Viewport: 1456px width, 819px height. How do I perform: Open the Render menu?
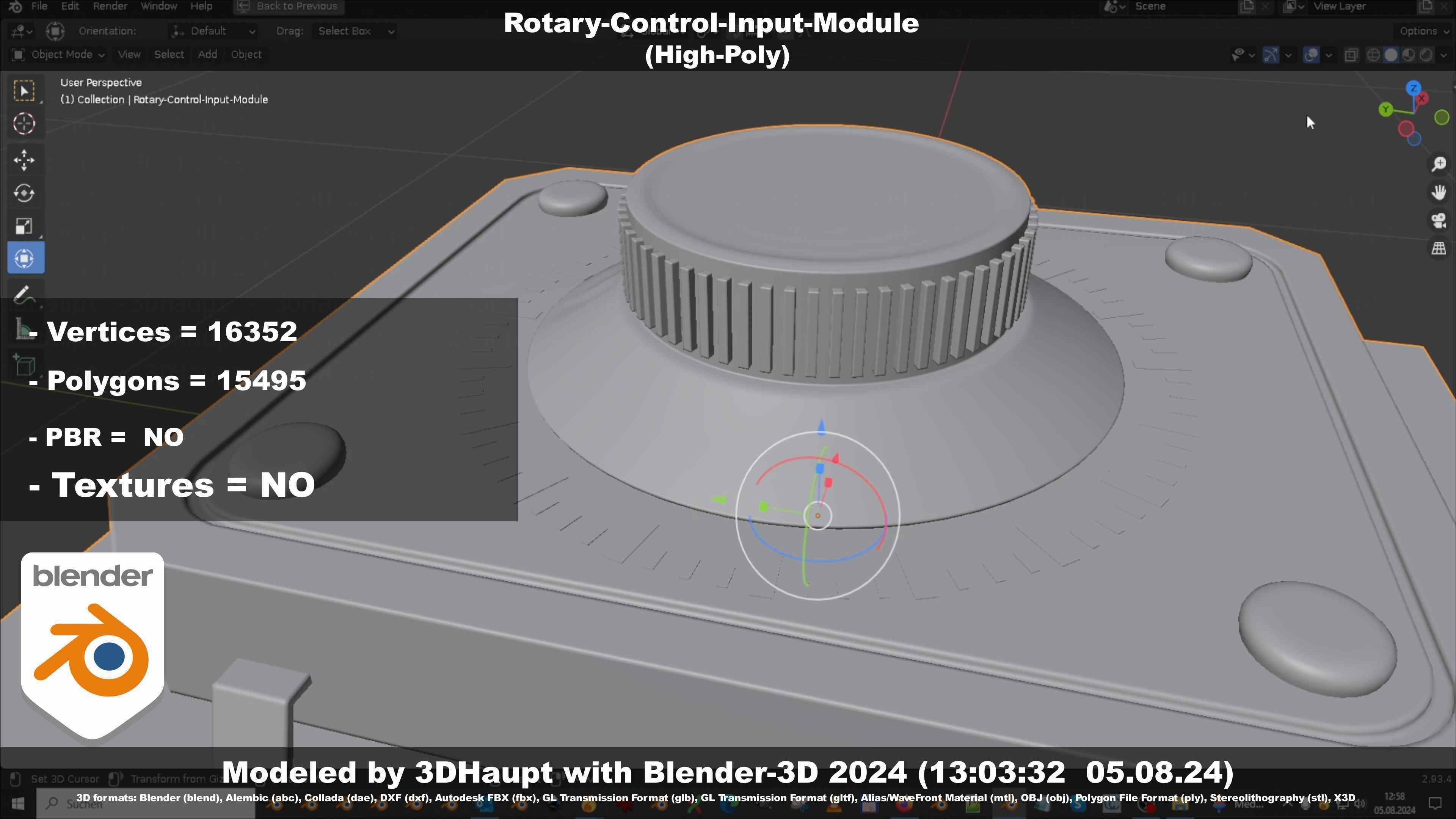pos(110,6)
